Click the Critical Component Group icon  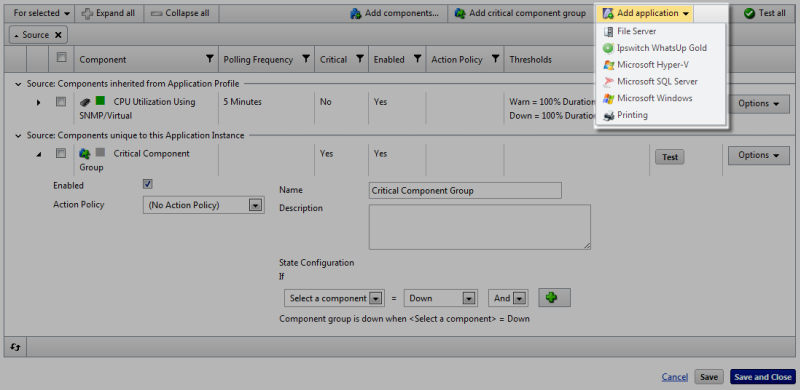pos(85,153)
